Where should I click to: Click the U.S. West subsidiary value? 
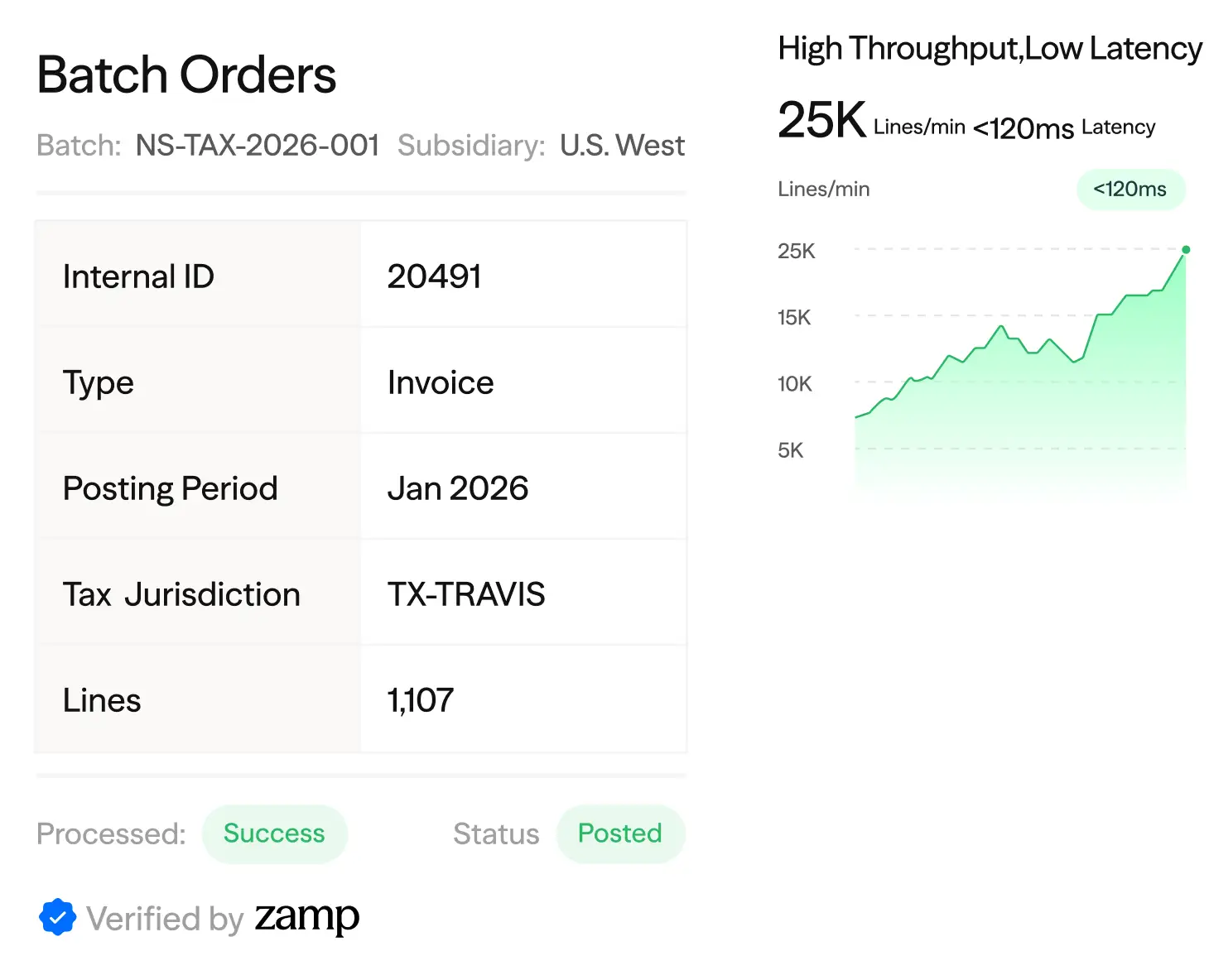click(x=622, y=146)
